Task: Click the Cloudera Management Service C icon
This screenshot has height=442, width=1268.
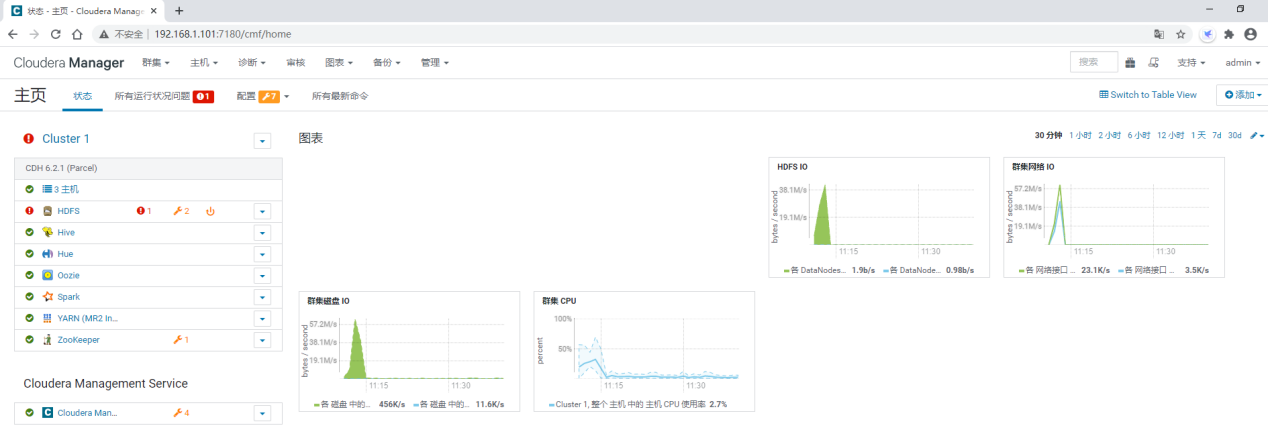Action: pyautogui.click(x=47, y=413)
